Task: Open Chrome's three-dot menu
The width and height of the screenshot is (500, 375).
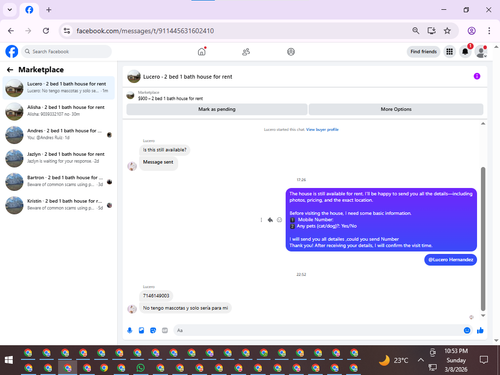Action: [489, 31]
